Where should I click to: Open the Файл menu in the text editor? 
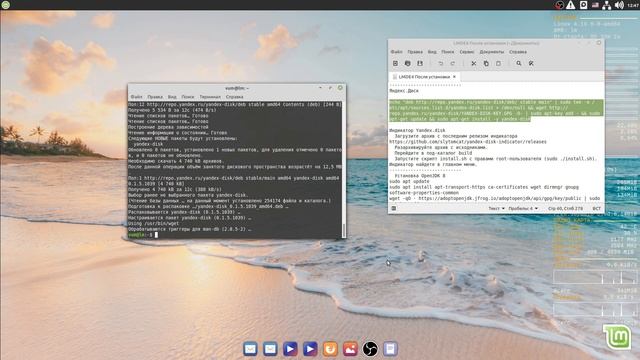coord(396,52)
